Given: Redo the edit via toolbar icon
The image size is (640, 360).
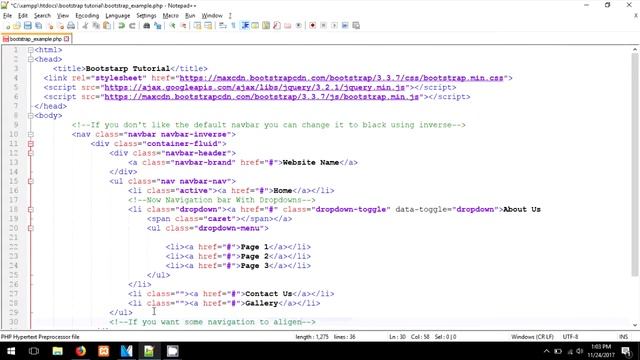Looking at the screenshot, I should (132, 26).
